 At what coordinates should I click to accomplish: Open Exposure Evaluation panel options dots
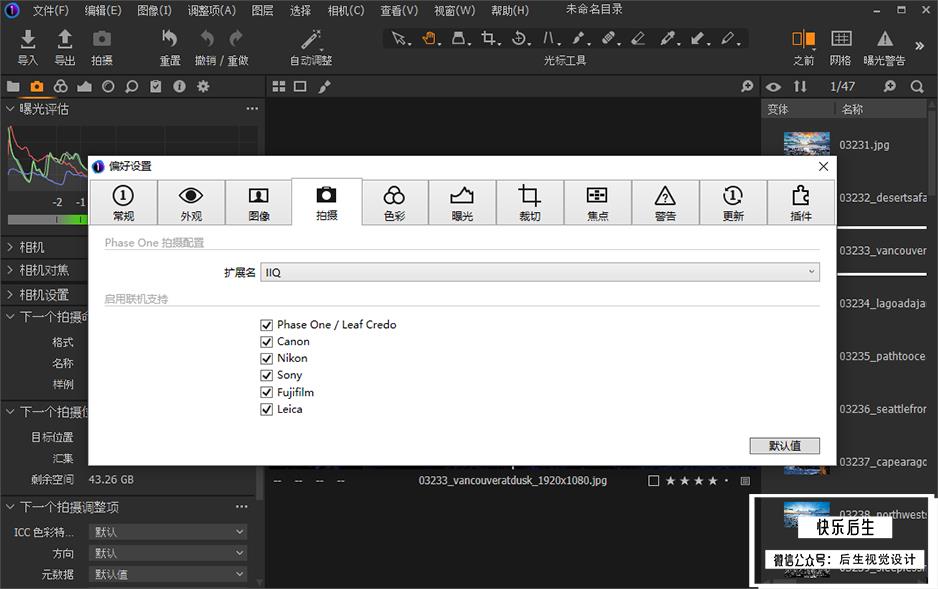coord(252,109)
